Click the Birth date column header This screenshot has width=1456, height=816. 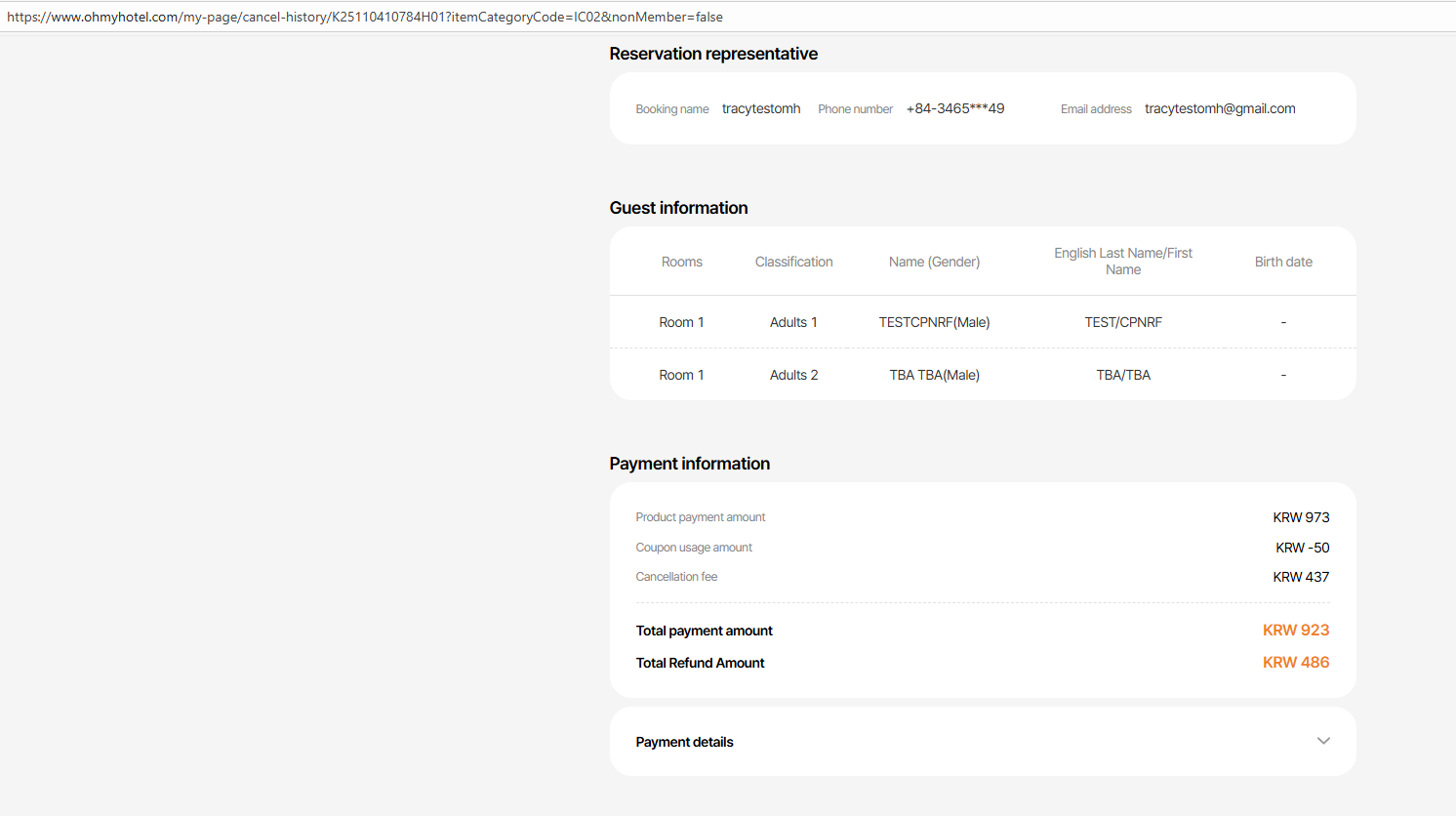tap(1283, 262)
